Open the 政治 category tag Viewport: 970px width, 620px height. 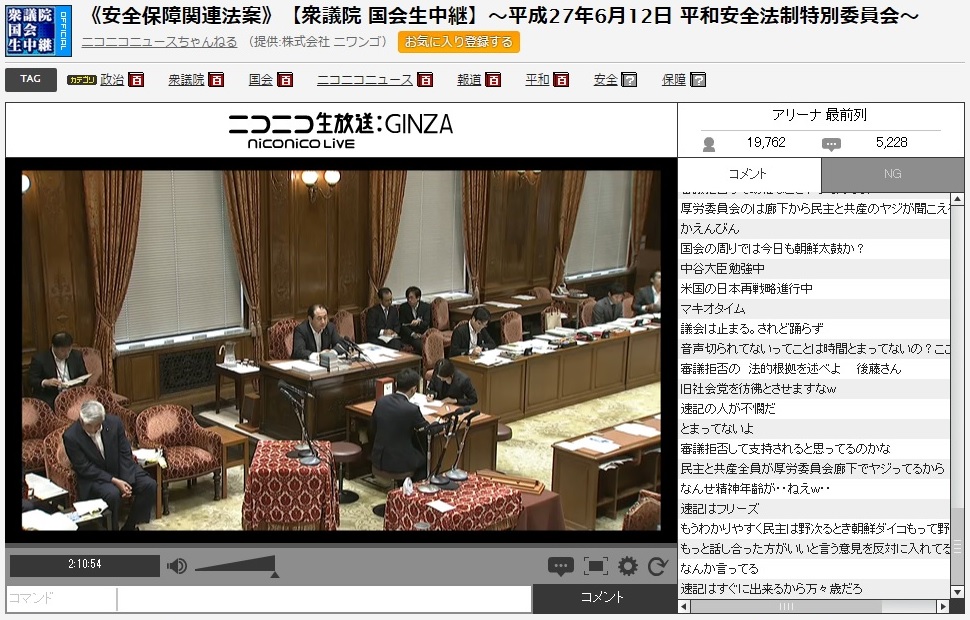[112, 79]
